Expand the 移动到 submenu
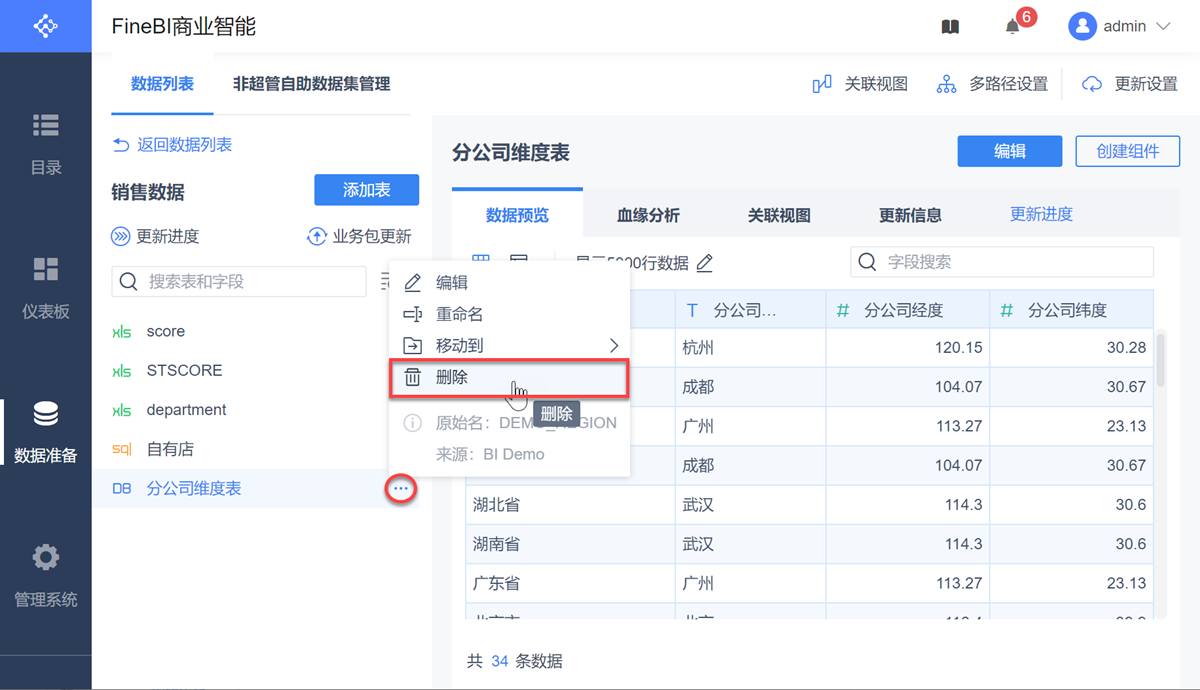Viewport: 1200px width, 690px height. click(x=510, y=346)
